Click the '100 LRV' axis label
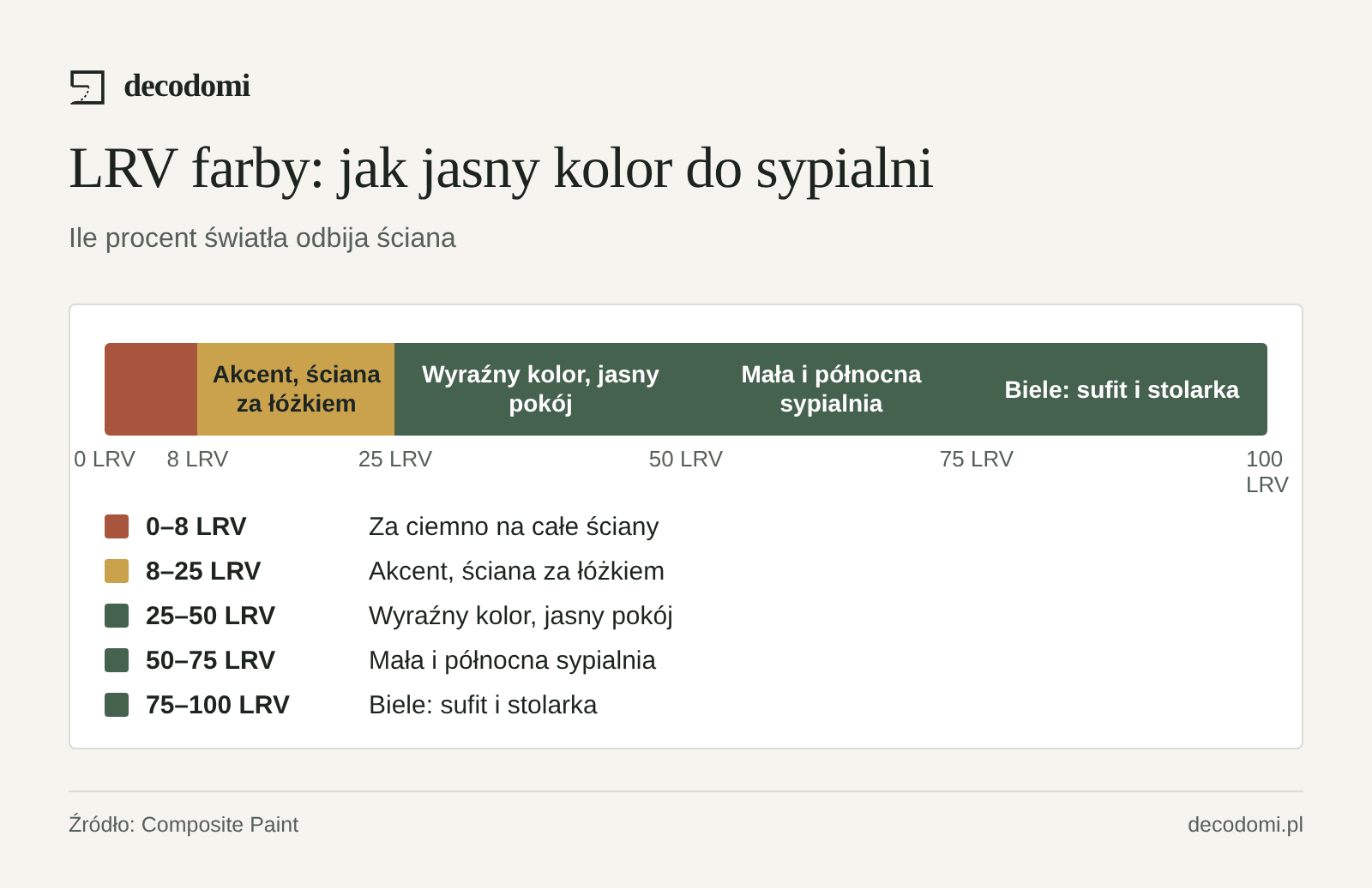1372x890 pixels. coord(1267,472)
